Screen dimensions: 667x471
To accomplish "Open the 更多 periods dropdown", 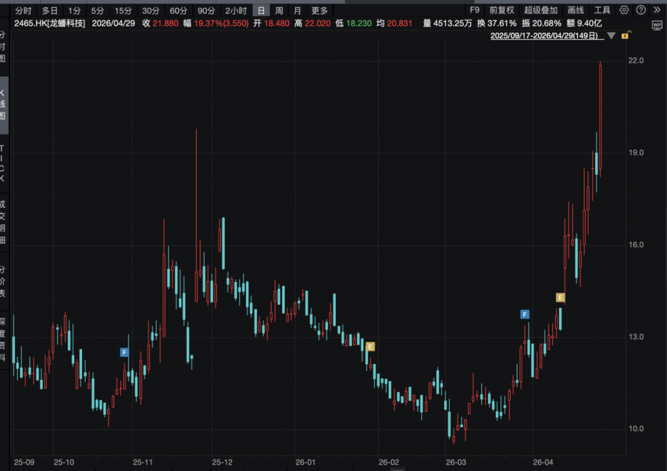I will 319,10.
